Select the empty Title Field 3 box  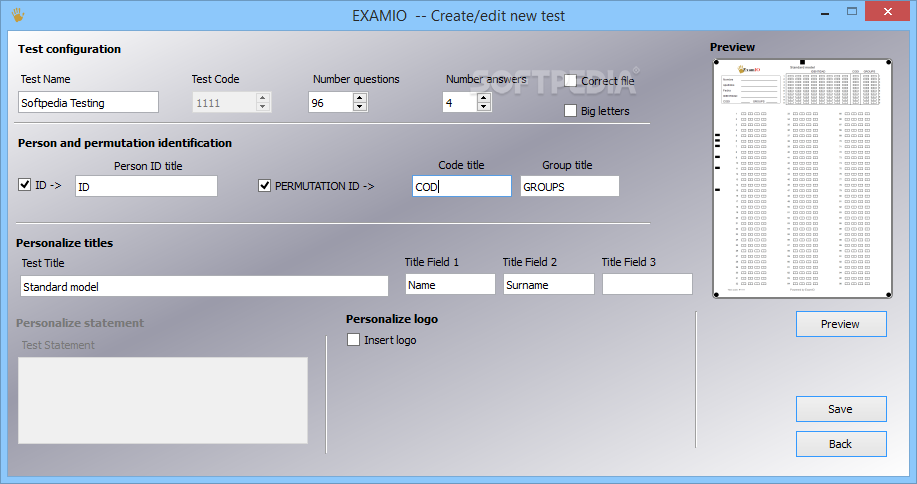coord(647,285)
